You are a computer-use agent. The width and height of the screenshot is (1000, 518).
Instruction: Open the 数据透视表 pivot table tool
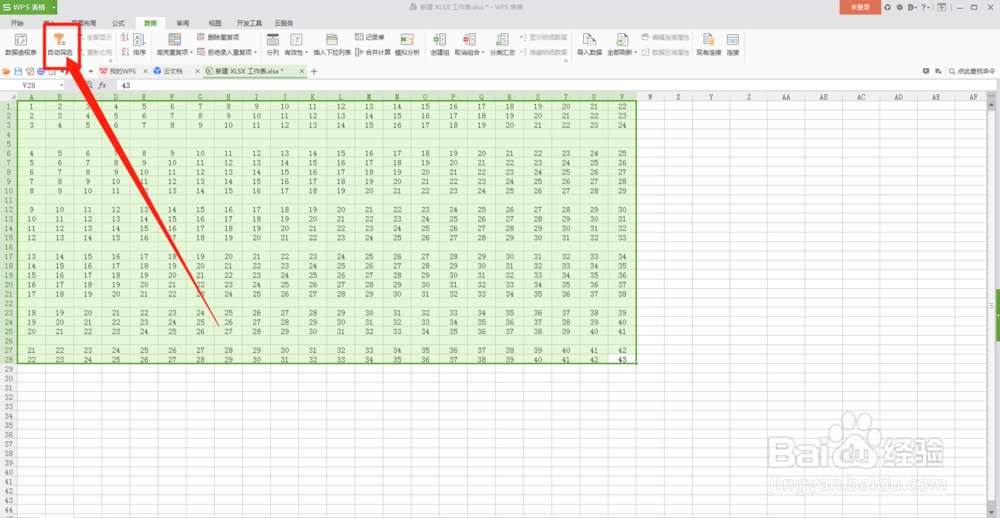[x=21, y=45]
